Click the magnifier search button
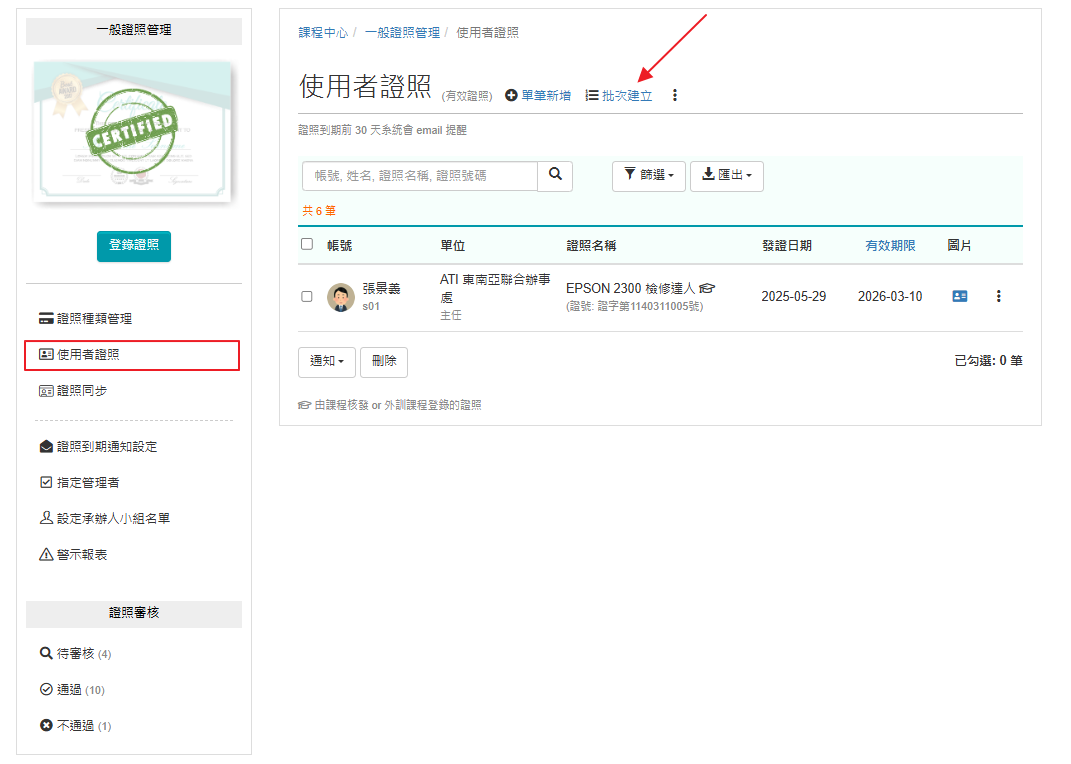The image size is (1071, 764). [555, 175]
